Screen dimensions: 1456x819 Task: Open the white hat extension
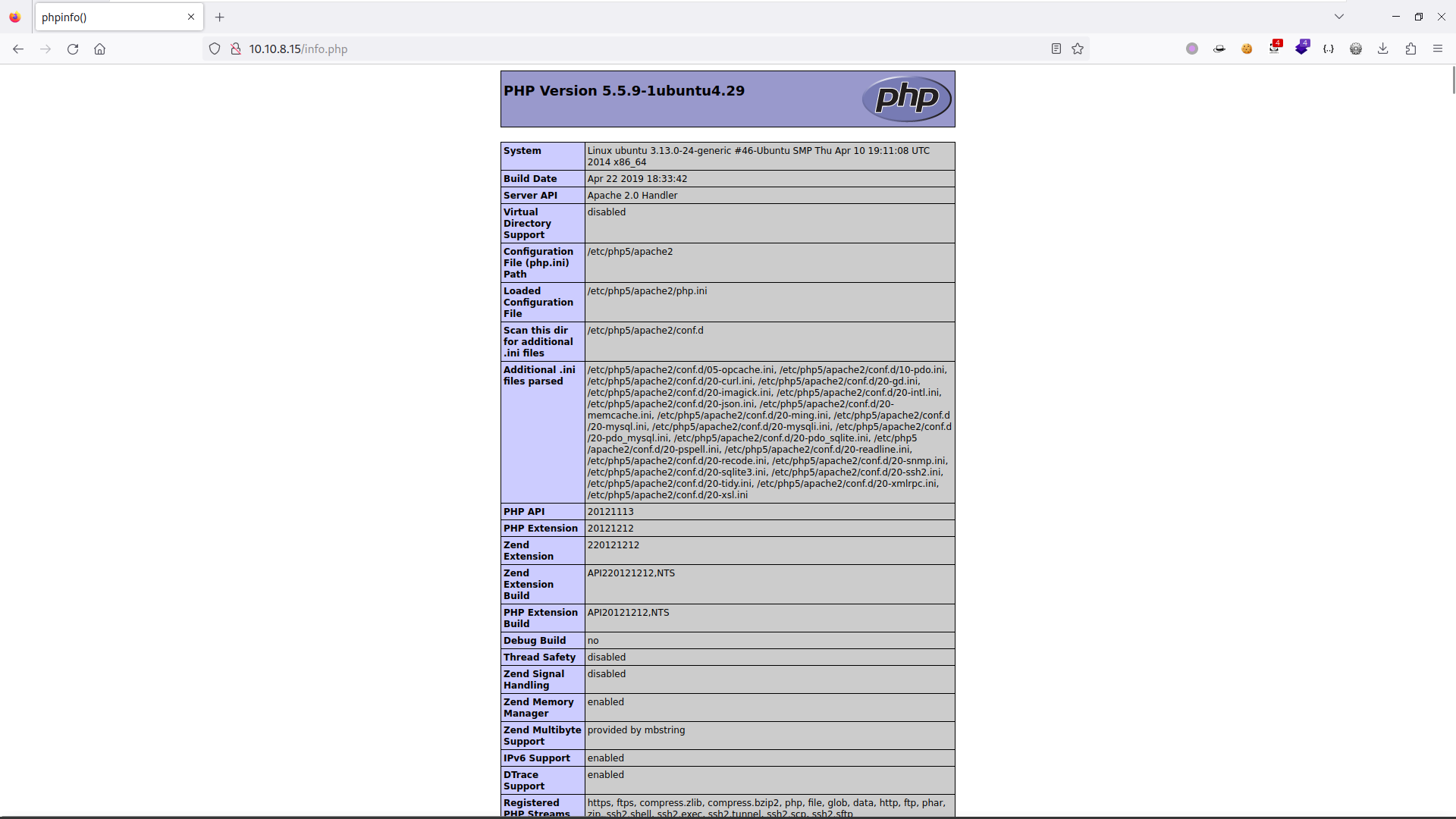(1219, 49)
